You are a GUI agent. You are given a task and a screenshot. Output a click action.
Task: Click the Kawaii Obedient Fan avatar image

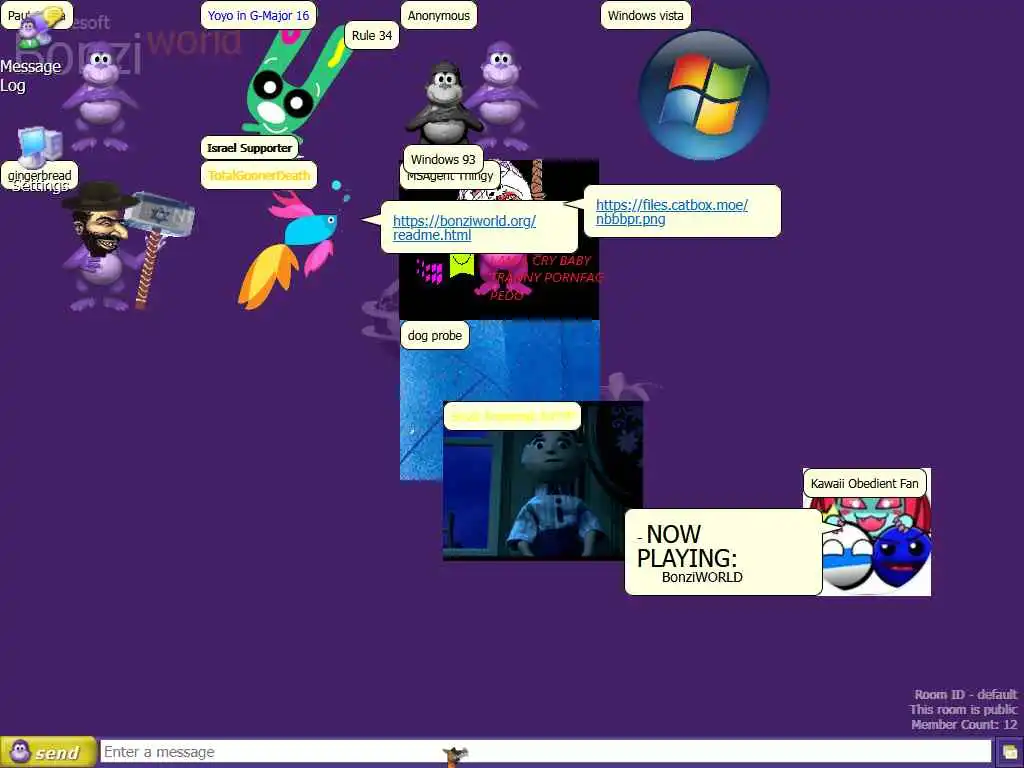pos(878,545)
